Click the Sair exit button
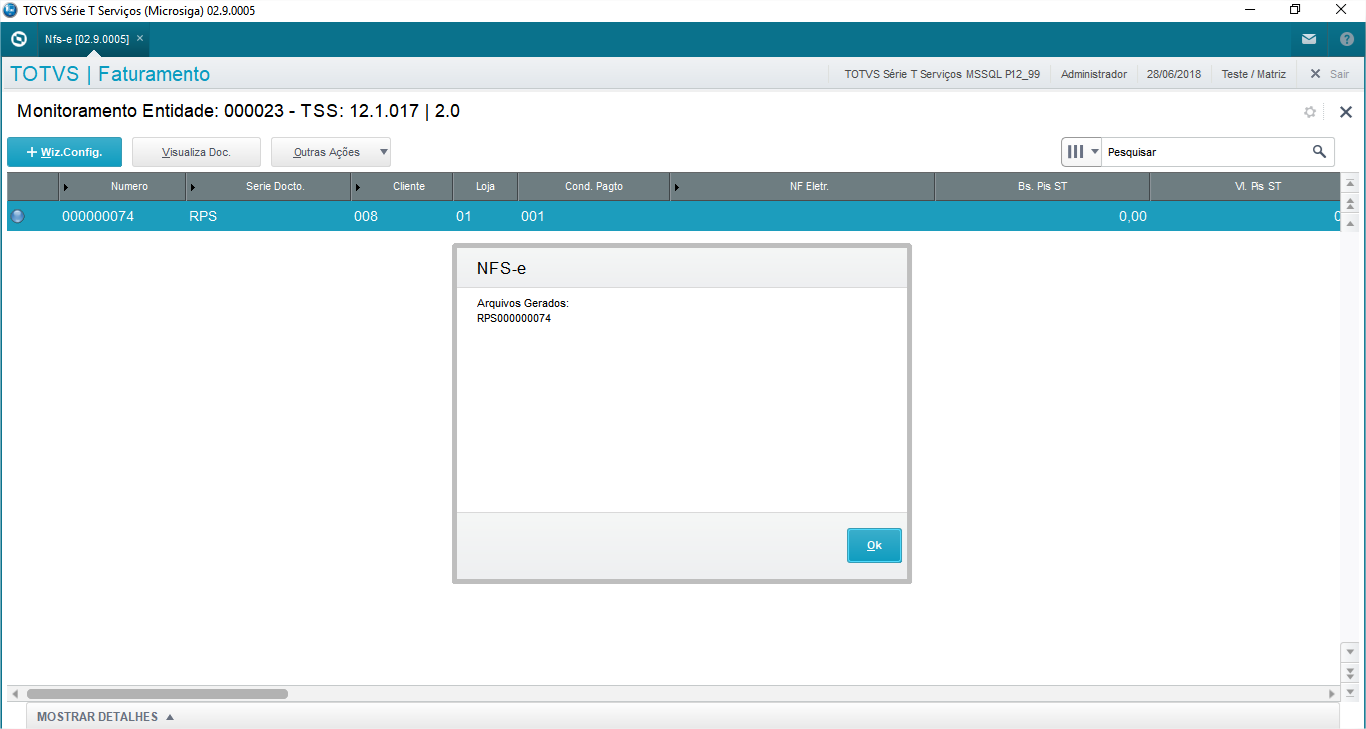 [x=1330, y=74]
